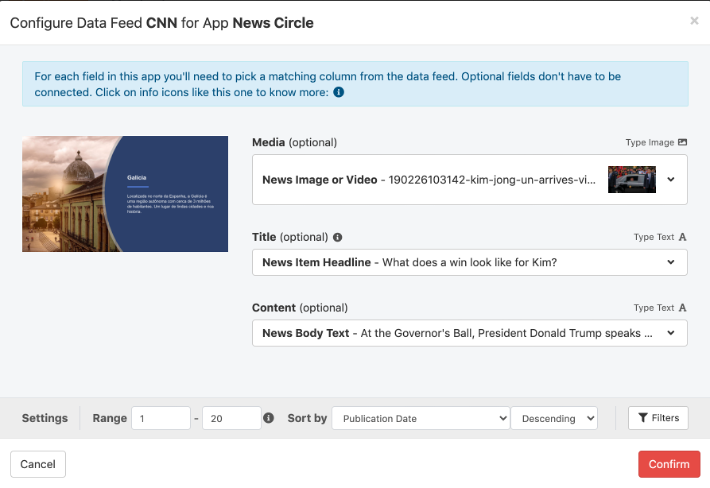
Task: Click the Type Text icon for Content
Action: [682, 307]
